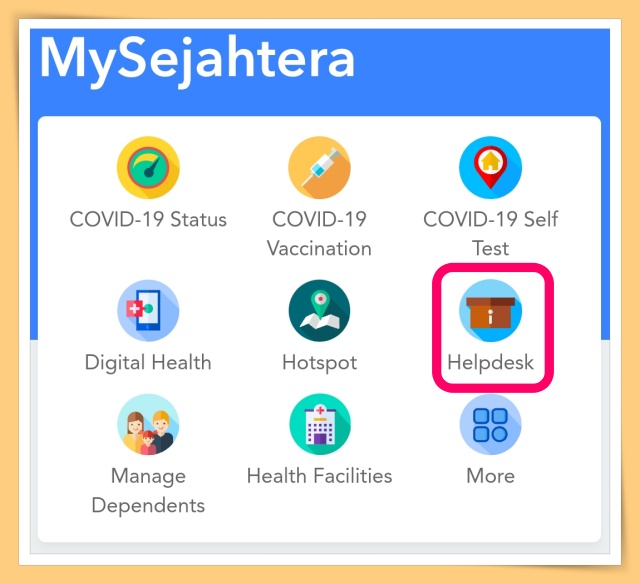Viewport: 640px width, 584px height.
Task: Click the 'More' text label
Action: pyautogui.click(x=490, y=476)
